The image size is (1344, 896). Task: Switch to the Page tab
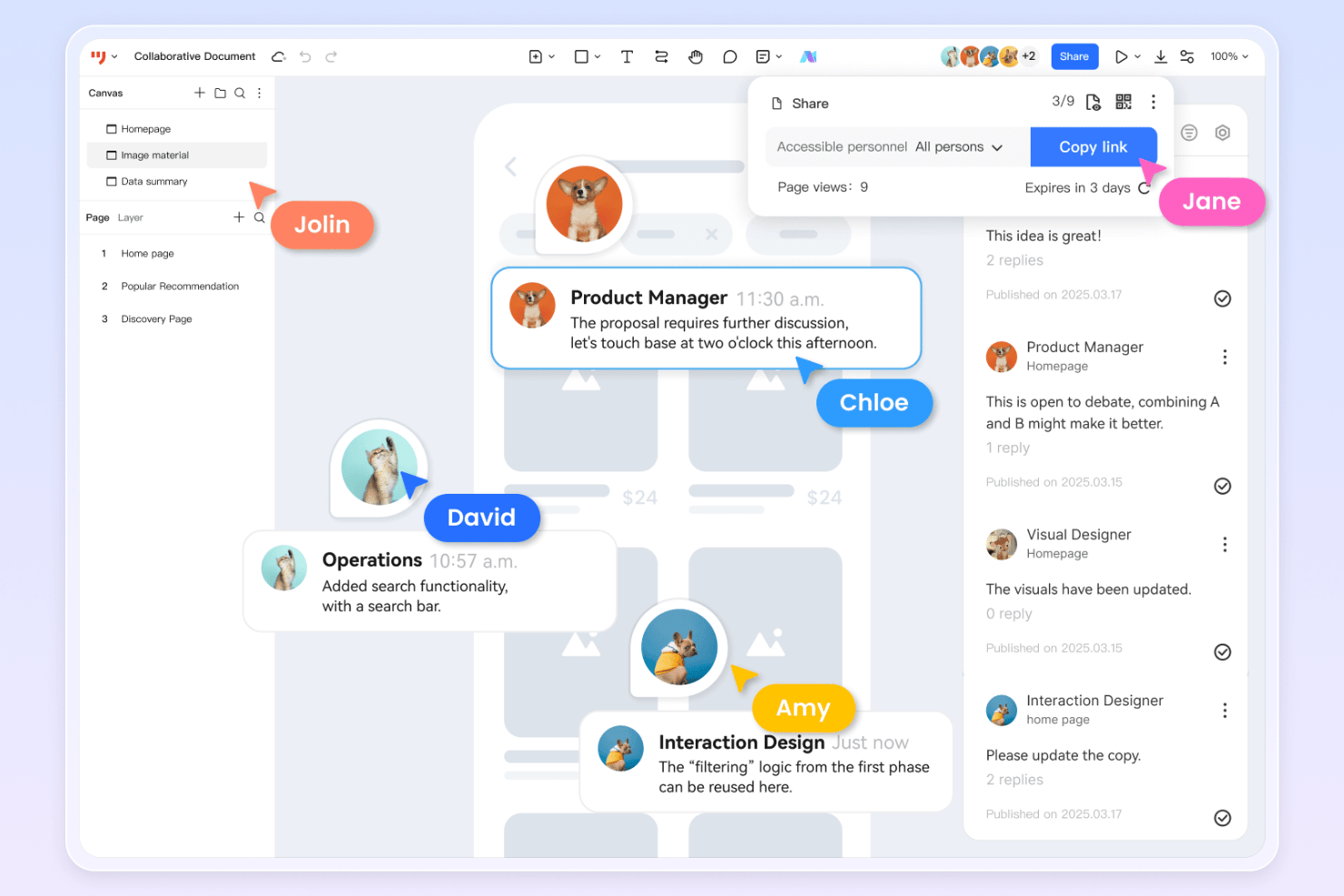tap(97, 218)
